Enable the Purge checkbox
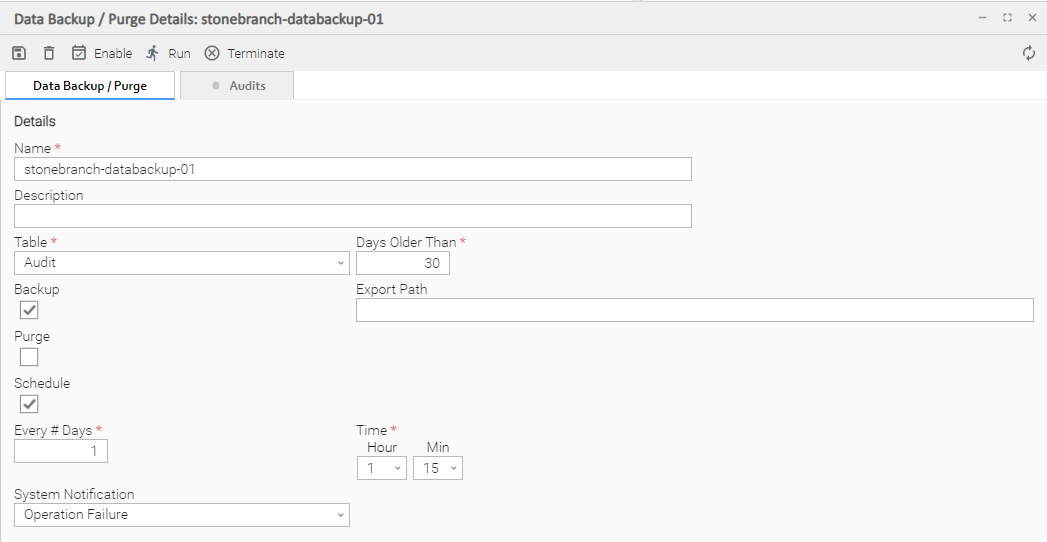The width and height of the screenshot is (1047, 542). pyautogui.click(x=29, y=357)
